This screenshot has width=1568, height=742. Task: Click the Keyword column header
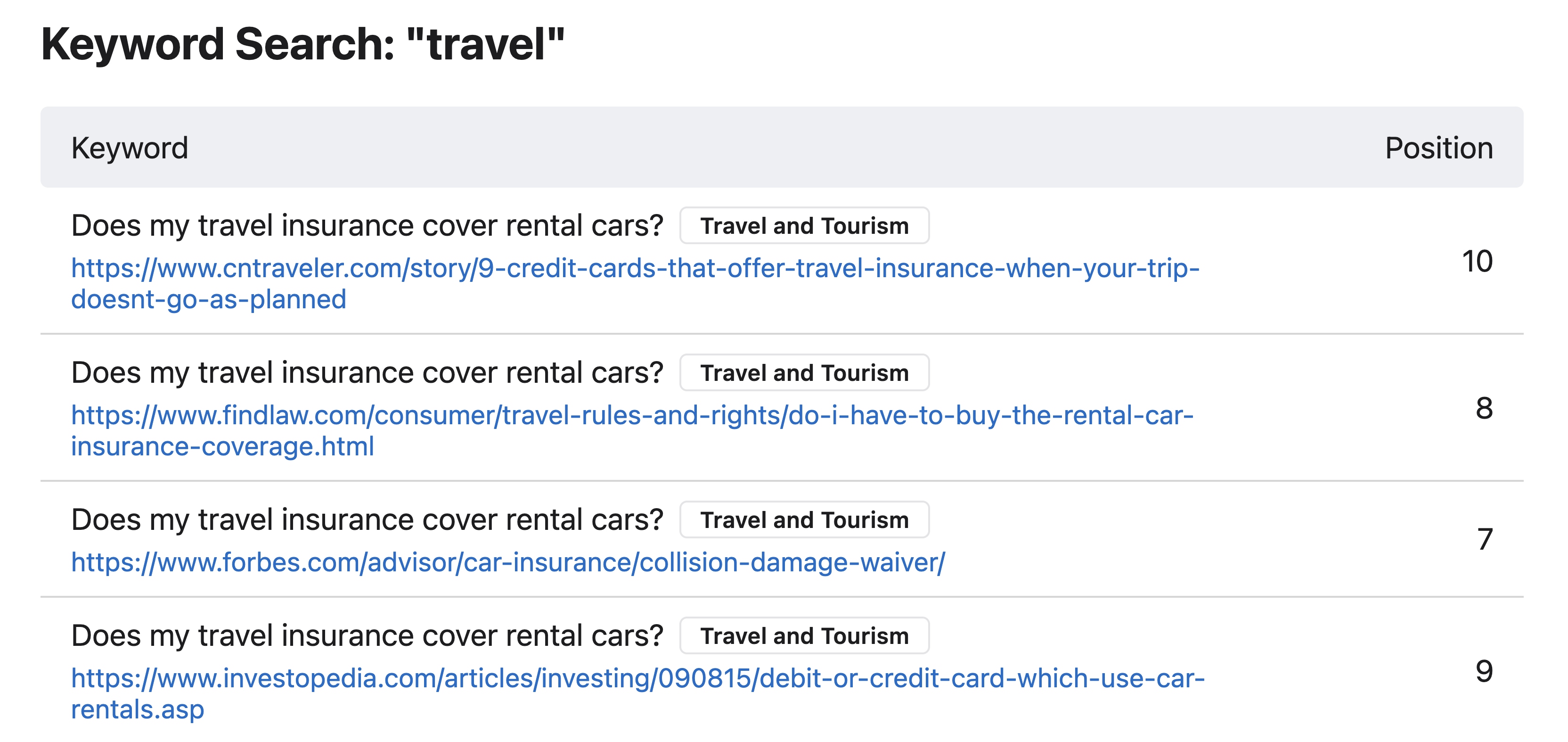pos(130,148)
